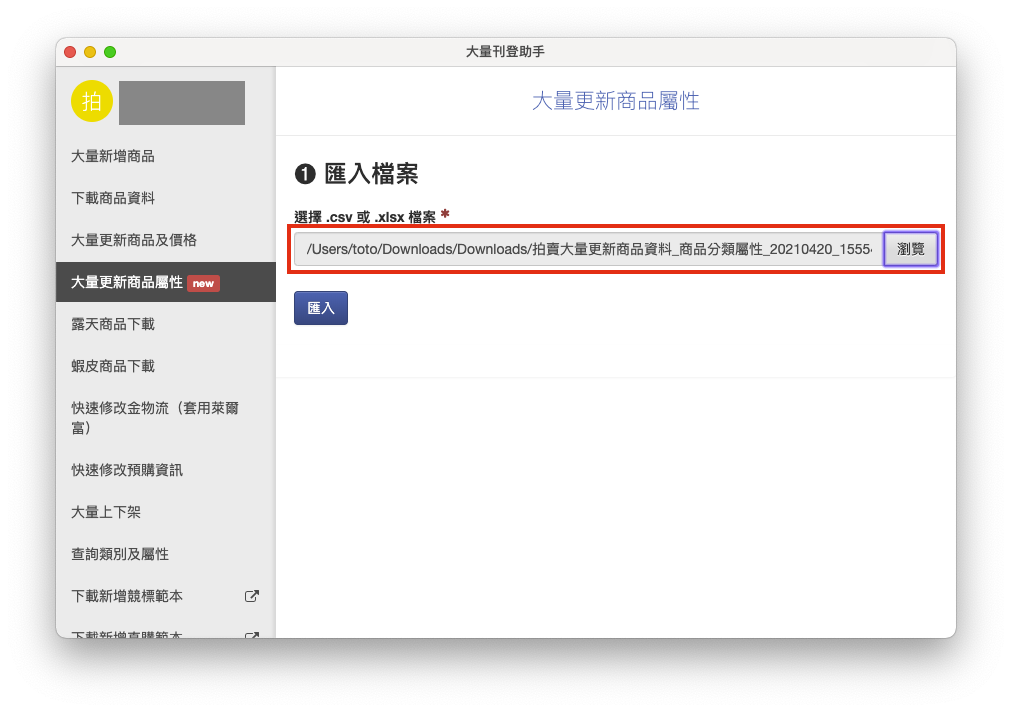Screen dimensions: 1012x712
Task: Open 大量新增商品 in the sidebar
Action: click(x=113, y=156)
